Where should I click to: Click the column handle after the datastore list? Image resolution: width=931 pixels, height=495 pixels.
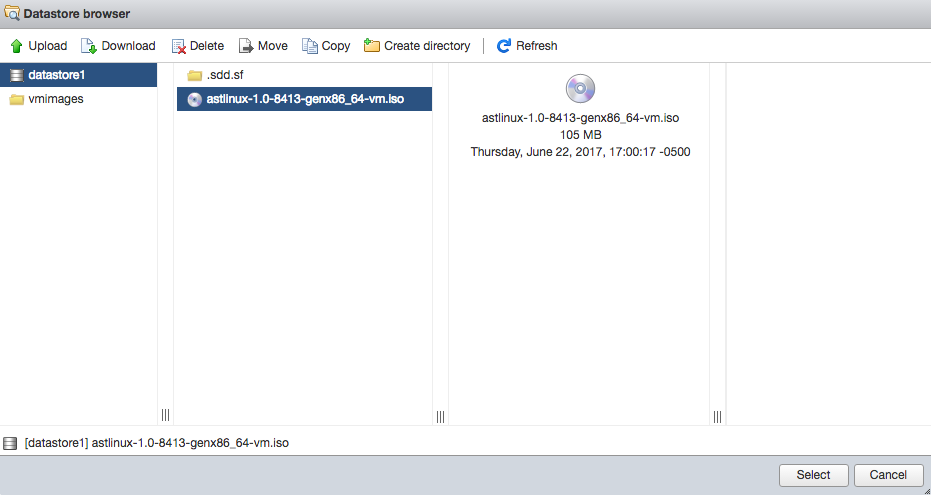coord(165,415)
